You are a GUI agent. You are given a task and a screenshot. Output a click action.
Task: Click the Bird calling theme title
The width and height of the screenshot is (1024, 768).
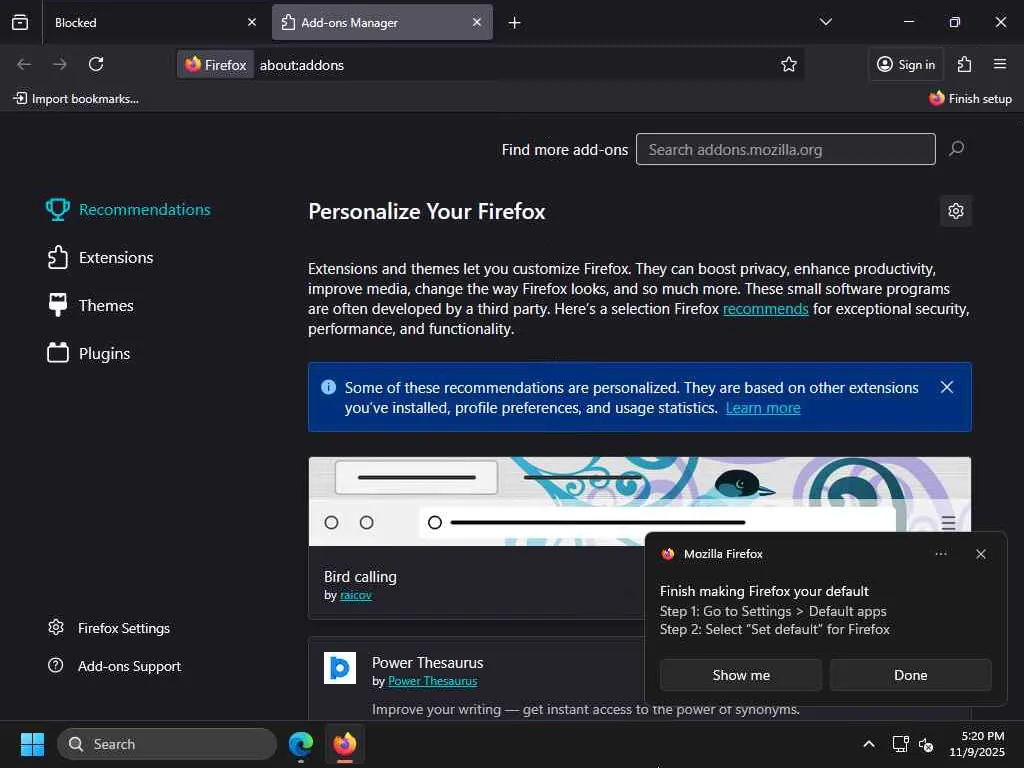(360, 577)
